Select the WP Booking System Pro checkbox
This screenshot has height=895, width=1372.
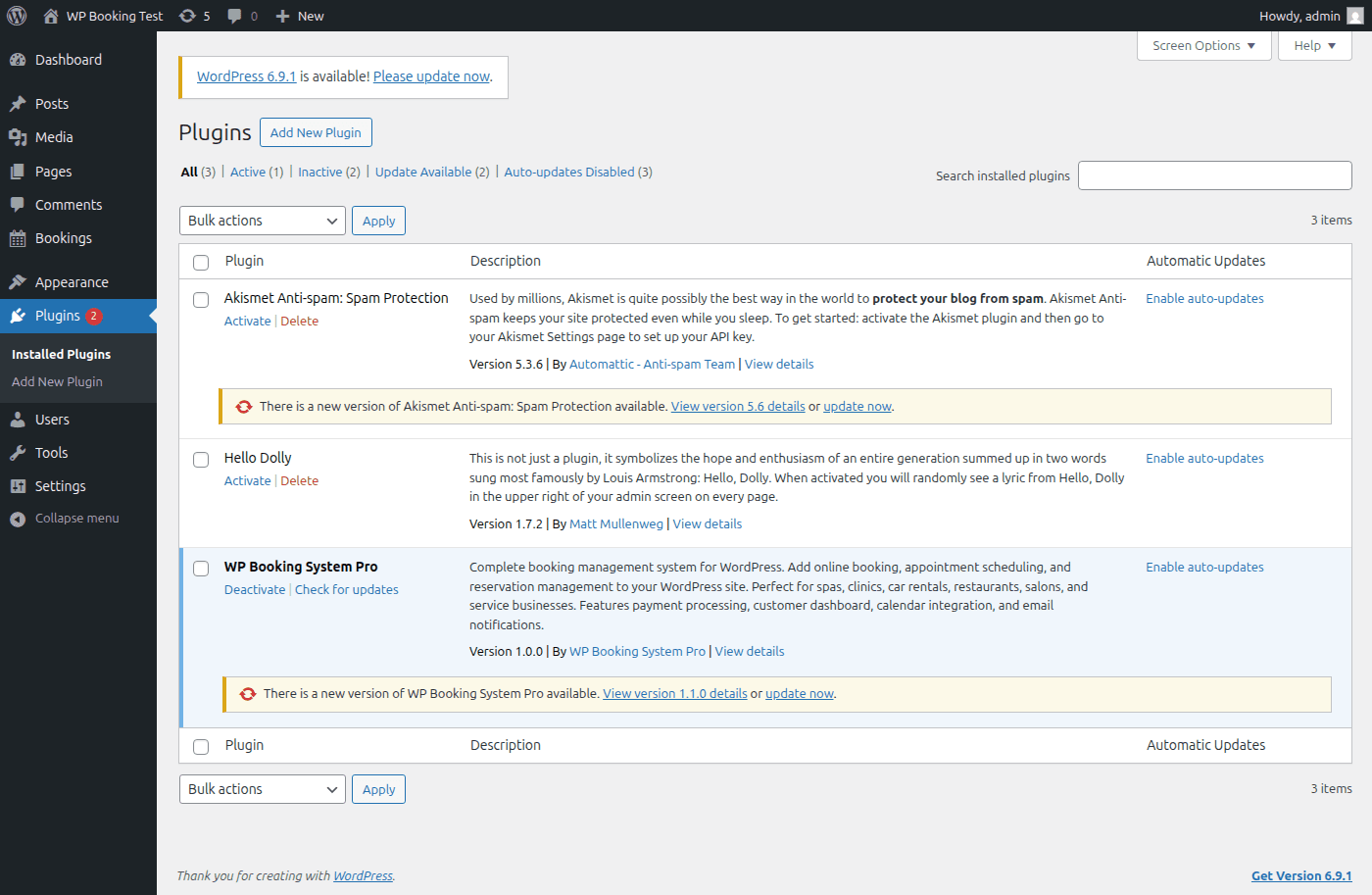point(201,568)
